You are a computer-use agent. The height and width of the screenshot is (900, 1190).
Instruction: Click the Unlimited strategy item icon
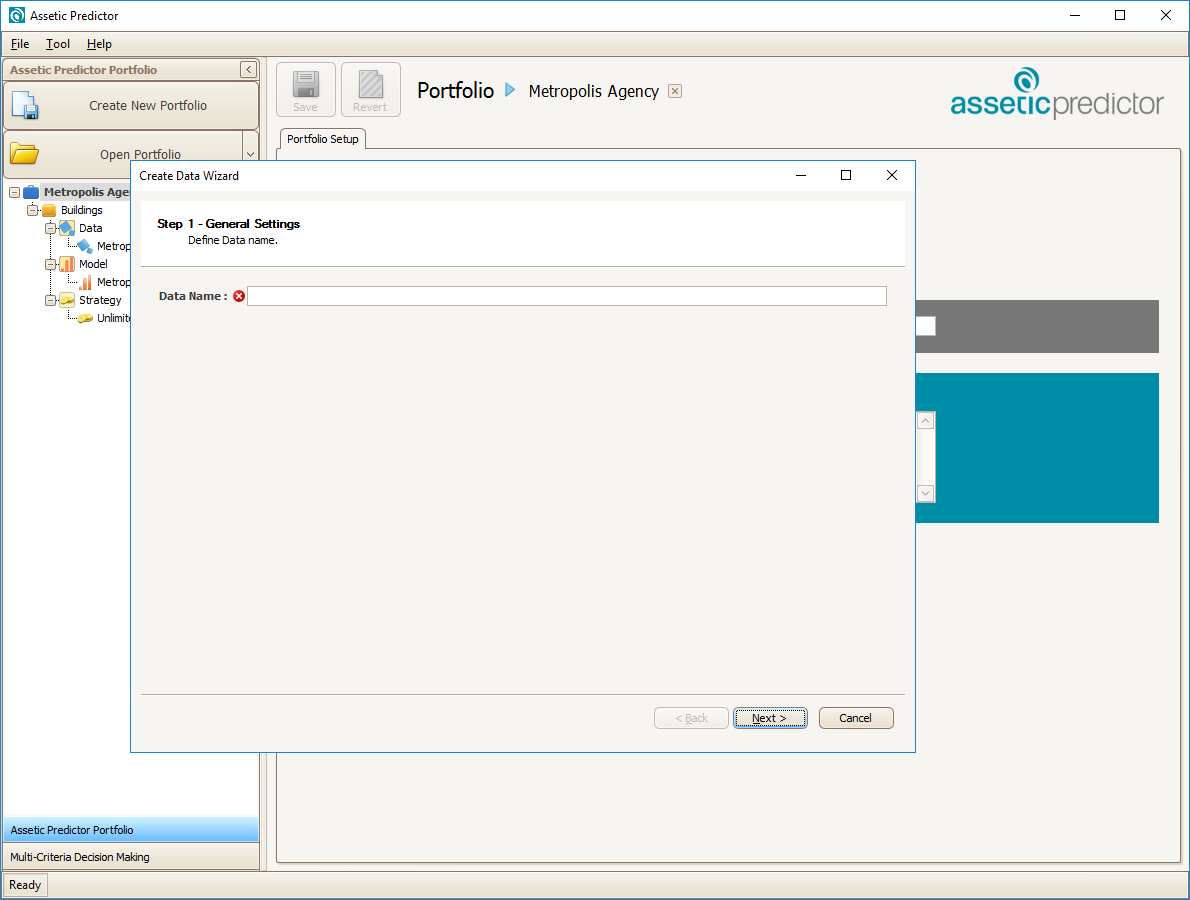click(x=85, y=318)
